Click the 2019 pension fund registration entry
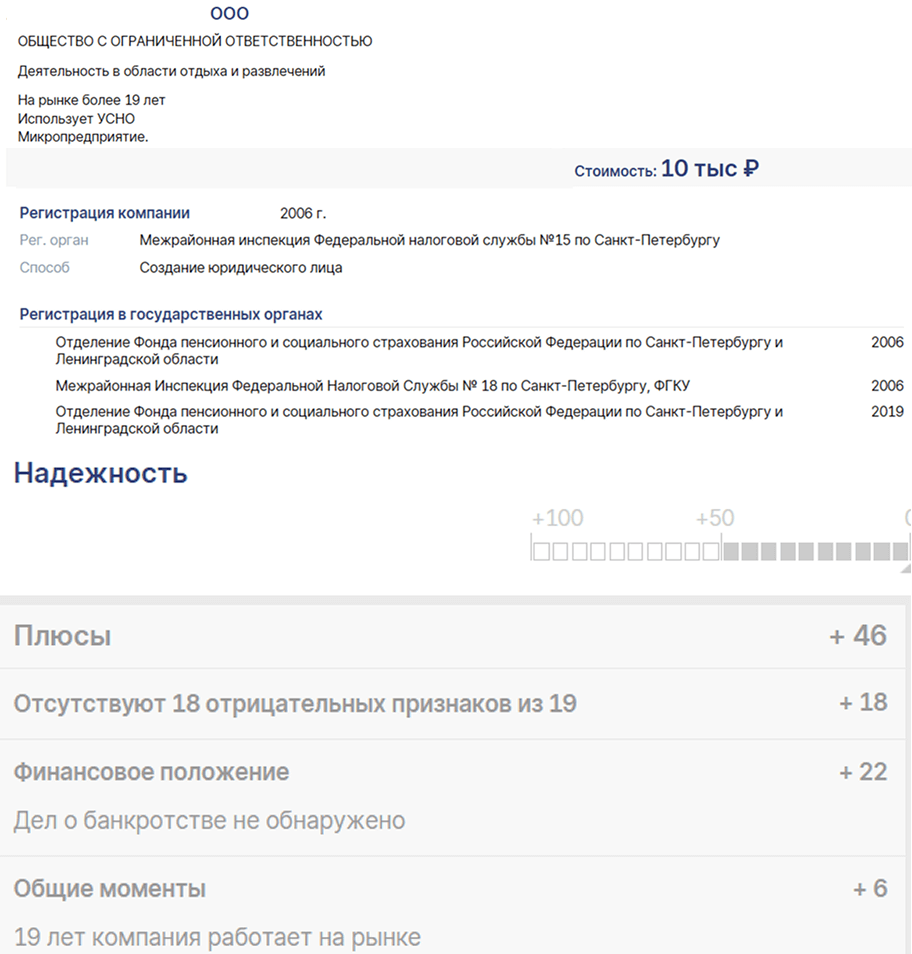912x954 pixels. (479, 420)
